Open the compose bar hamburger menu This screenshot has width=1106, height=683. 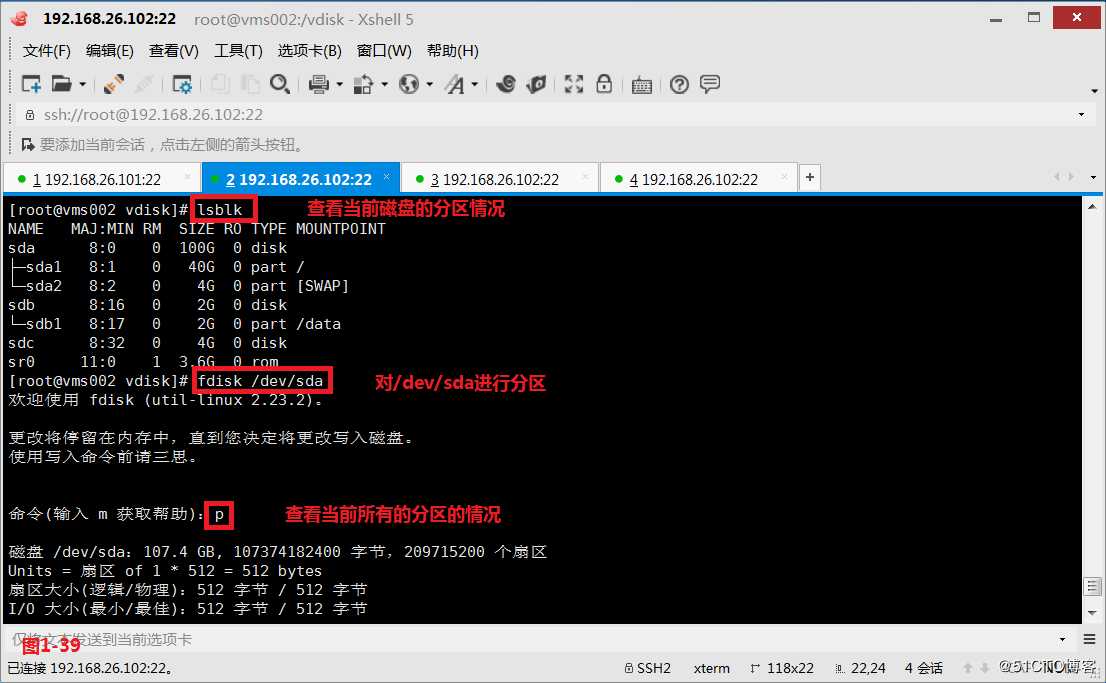click(x=1089, y=639)
